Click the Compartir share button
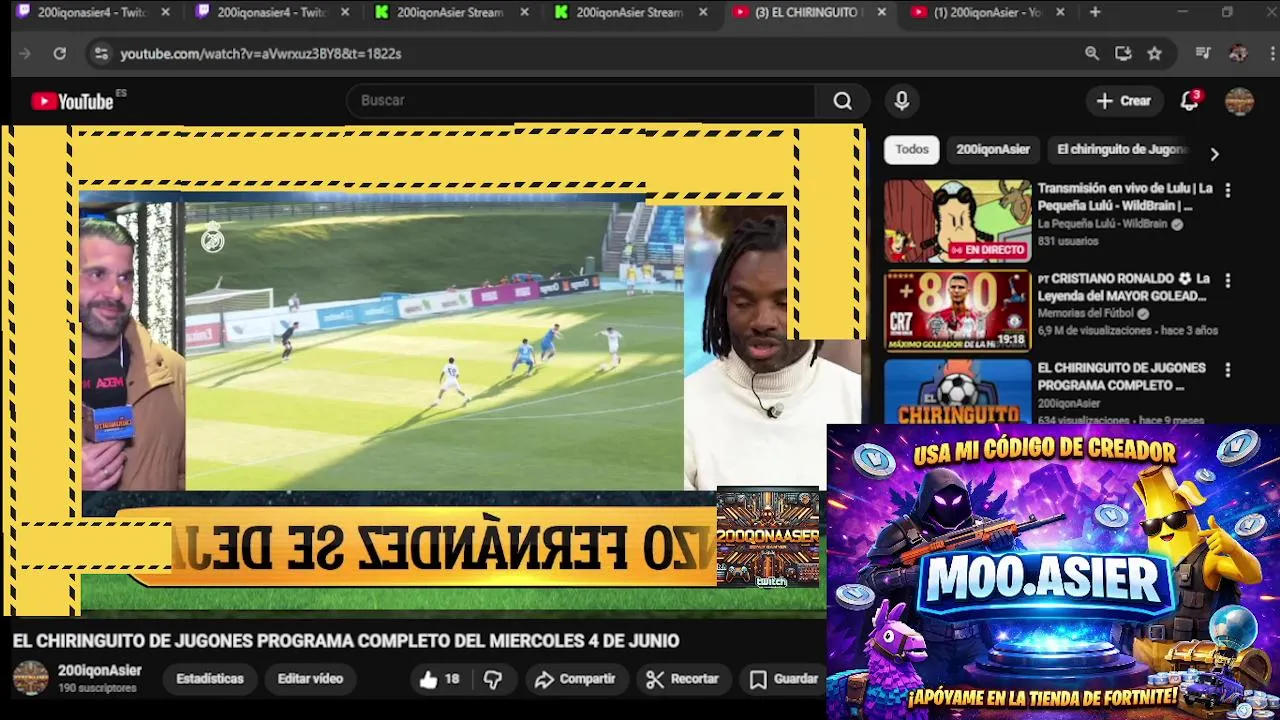 point(575,679)
